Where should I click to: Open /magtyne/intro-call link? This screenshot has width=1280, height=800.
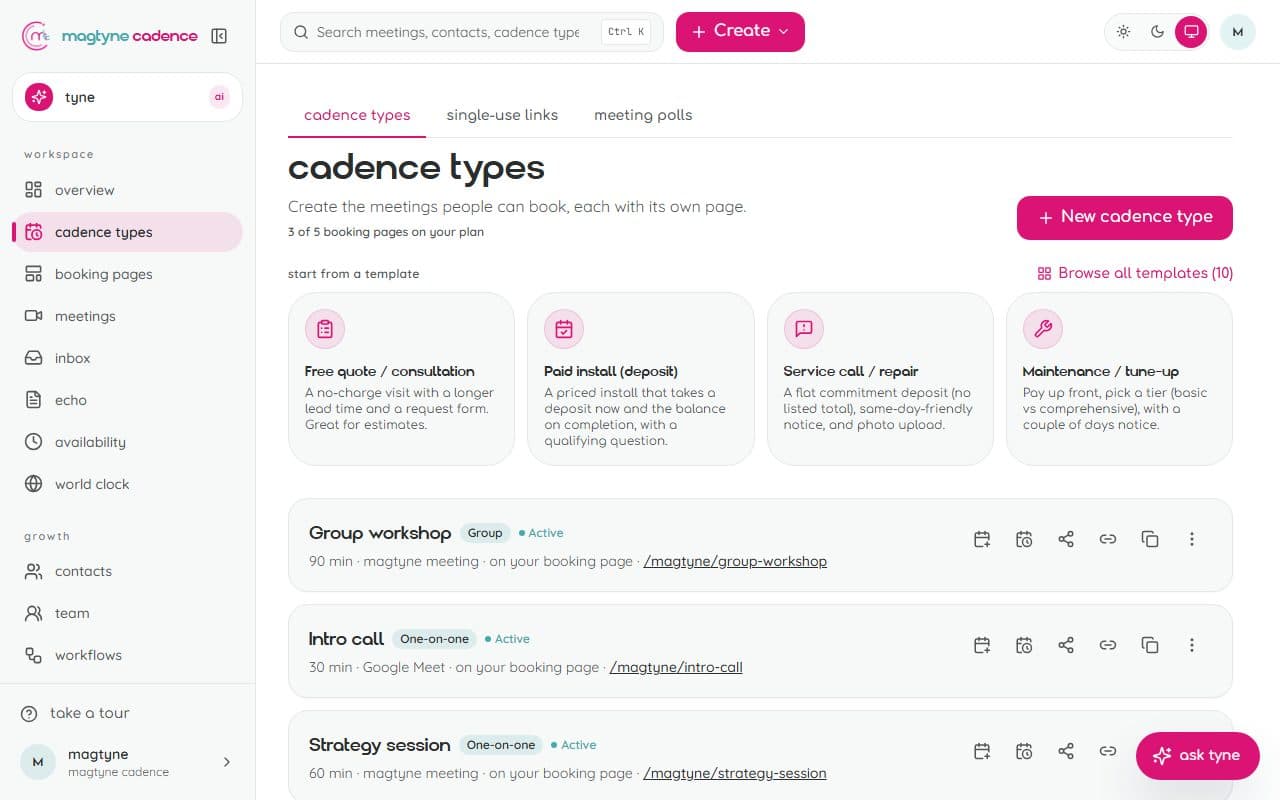tap(676, 667)
